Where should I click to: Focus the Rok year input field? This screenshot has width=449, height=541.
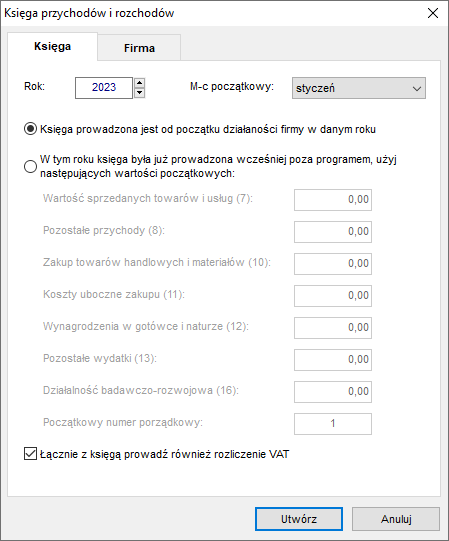coord(104,88)
